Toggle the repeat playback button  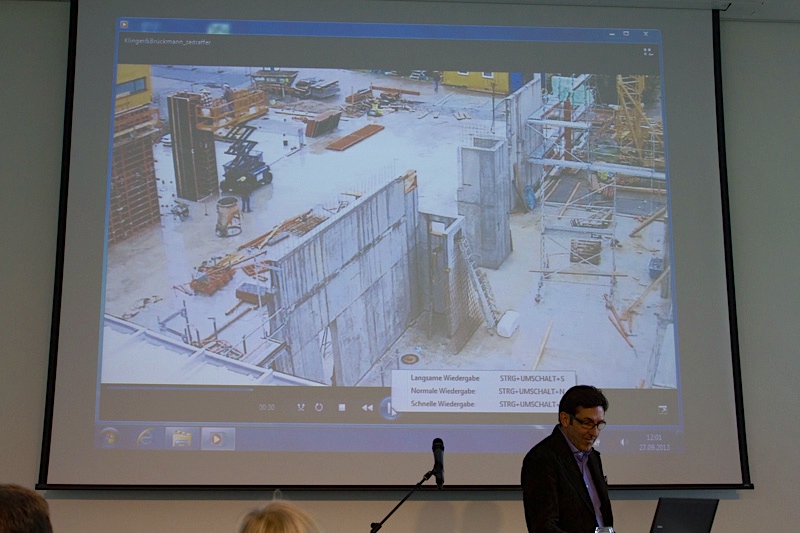(x=319, y=407)
